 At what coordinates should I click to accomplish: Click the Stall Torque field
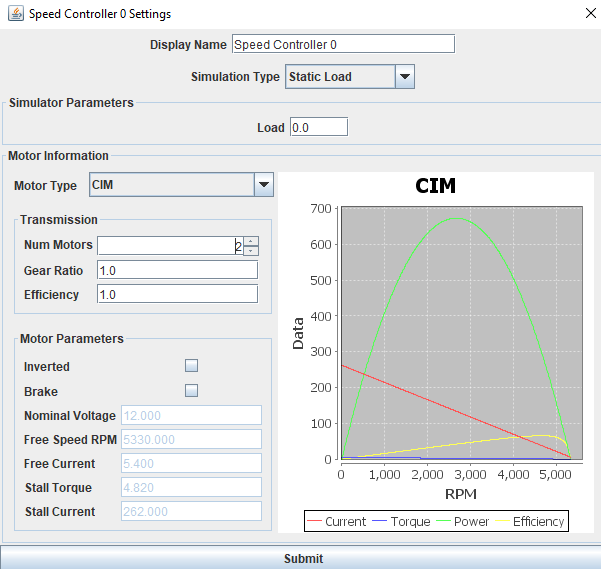tap(191, 487)
